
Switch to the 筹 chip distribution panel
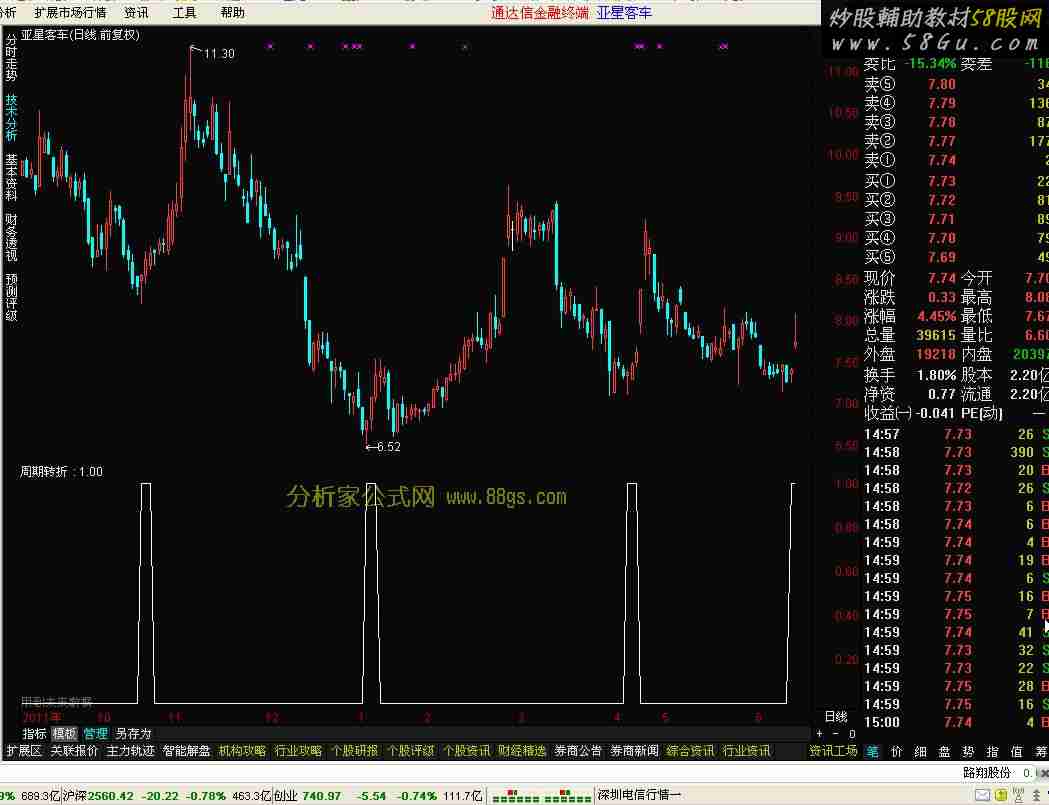click(1039, 751)
